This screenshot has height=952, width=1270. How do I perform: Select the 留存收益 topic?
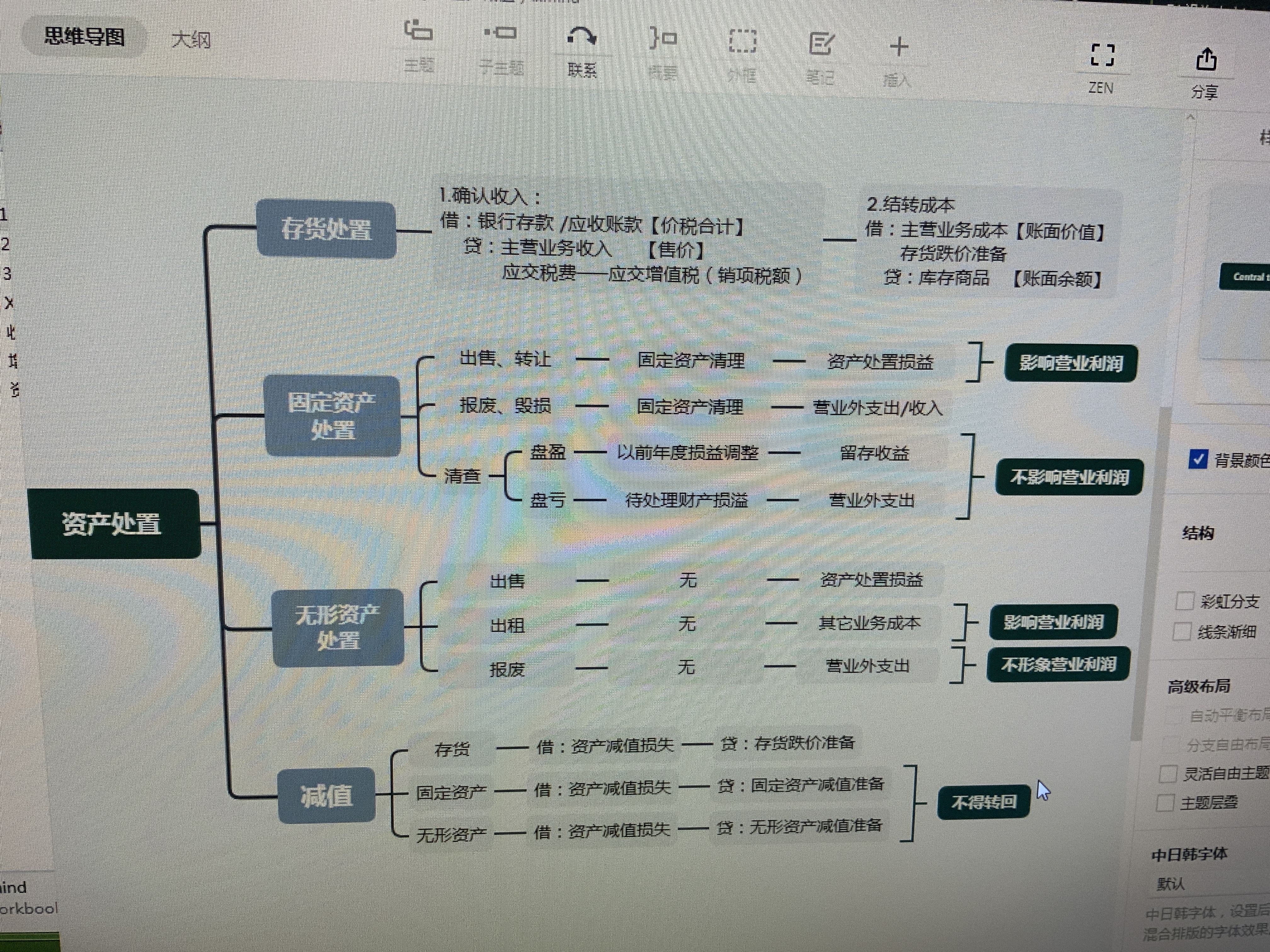pos(874,453)
